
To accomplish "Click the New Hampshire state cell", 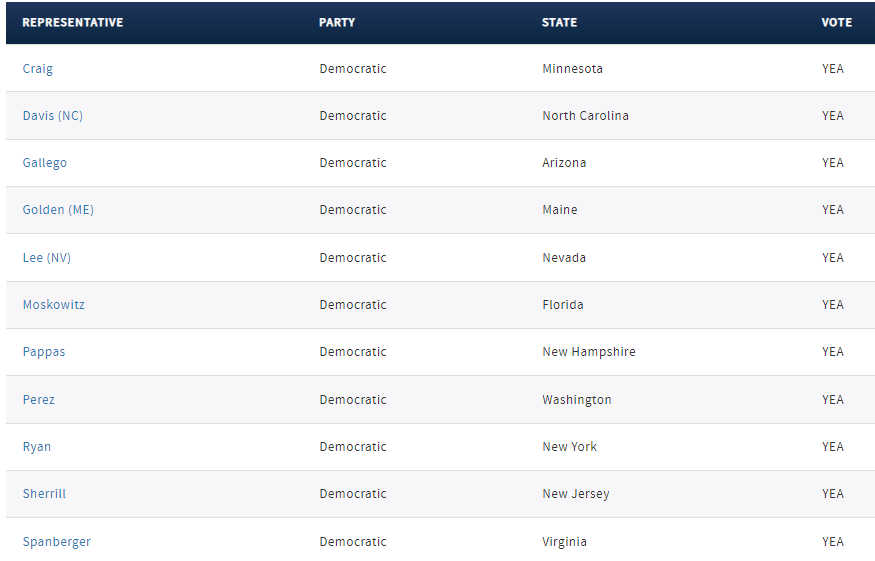I will [589, 352].
